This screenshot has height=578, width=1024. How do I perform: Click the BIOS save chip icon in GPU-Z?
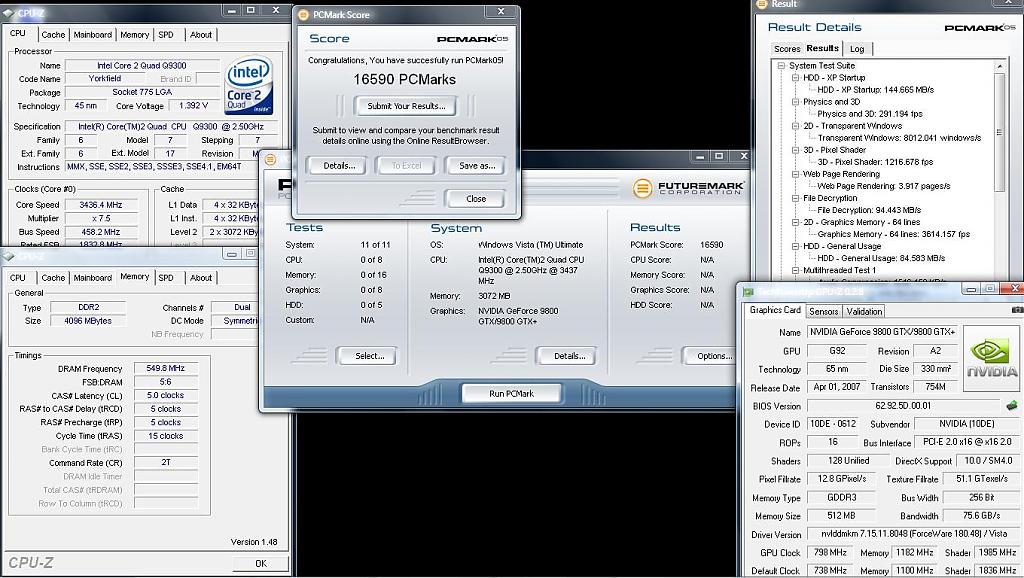1012,406
